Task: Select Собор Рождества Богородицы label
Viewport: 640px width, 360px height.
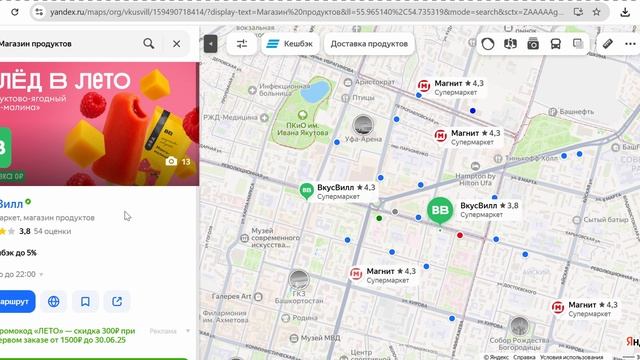Action: point(519,344)
